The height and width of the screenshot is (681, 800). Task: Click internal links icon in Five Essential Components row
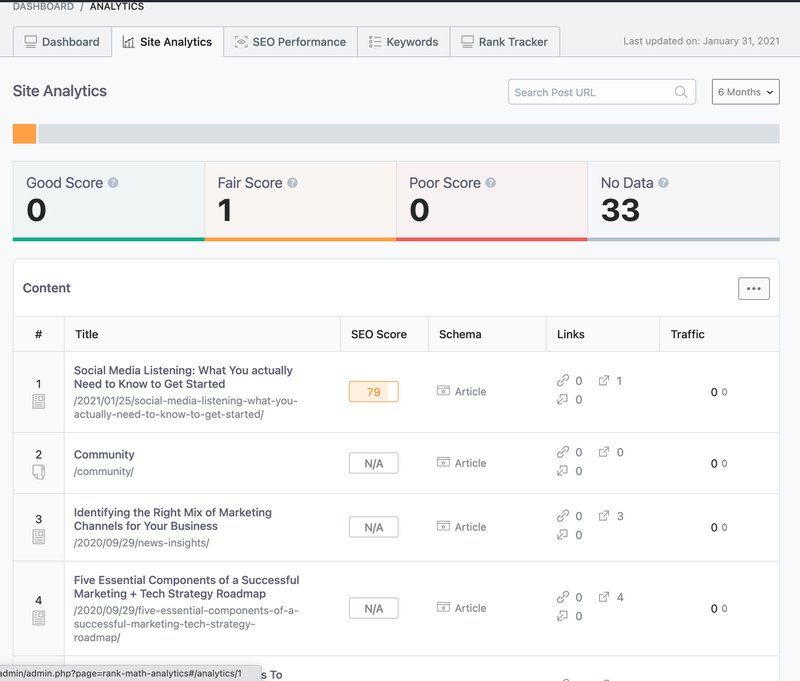[x=563, y=597]
